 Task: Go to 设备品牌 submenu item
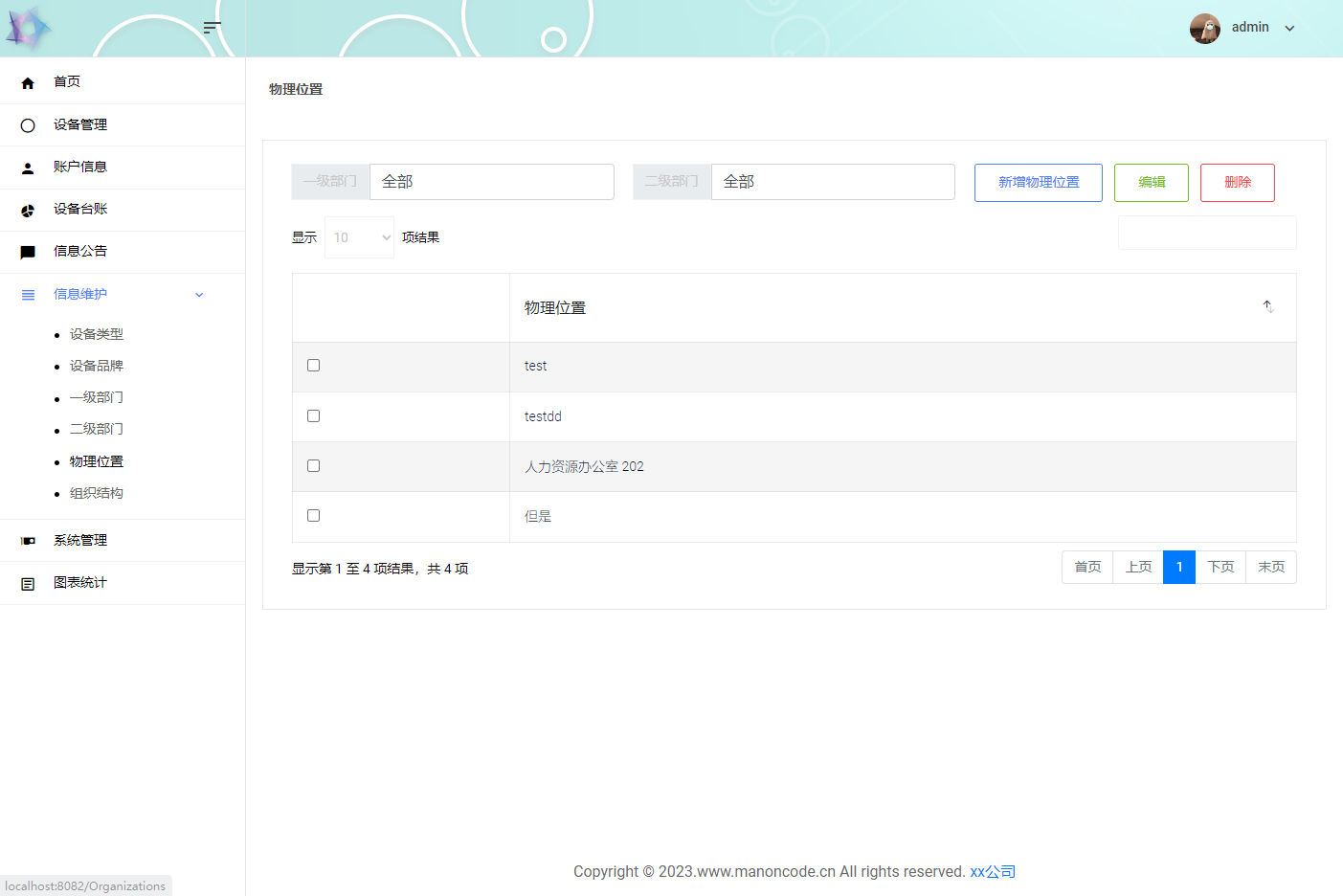pyautogui.click(x=97, y=366)
